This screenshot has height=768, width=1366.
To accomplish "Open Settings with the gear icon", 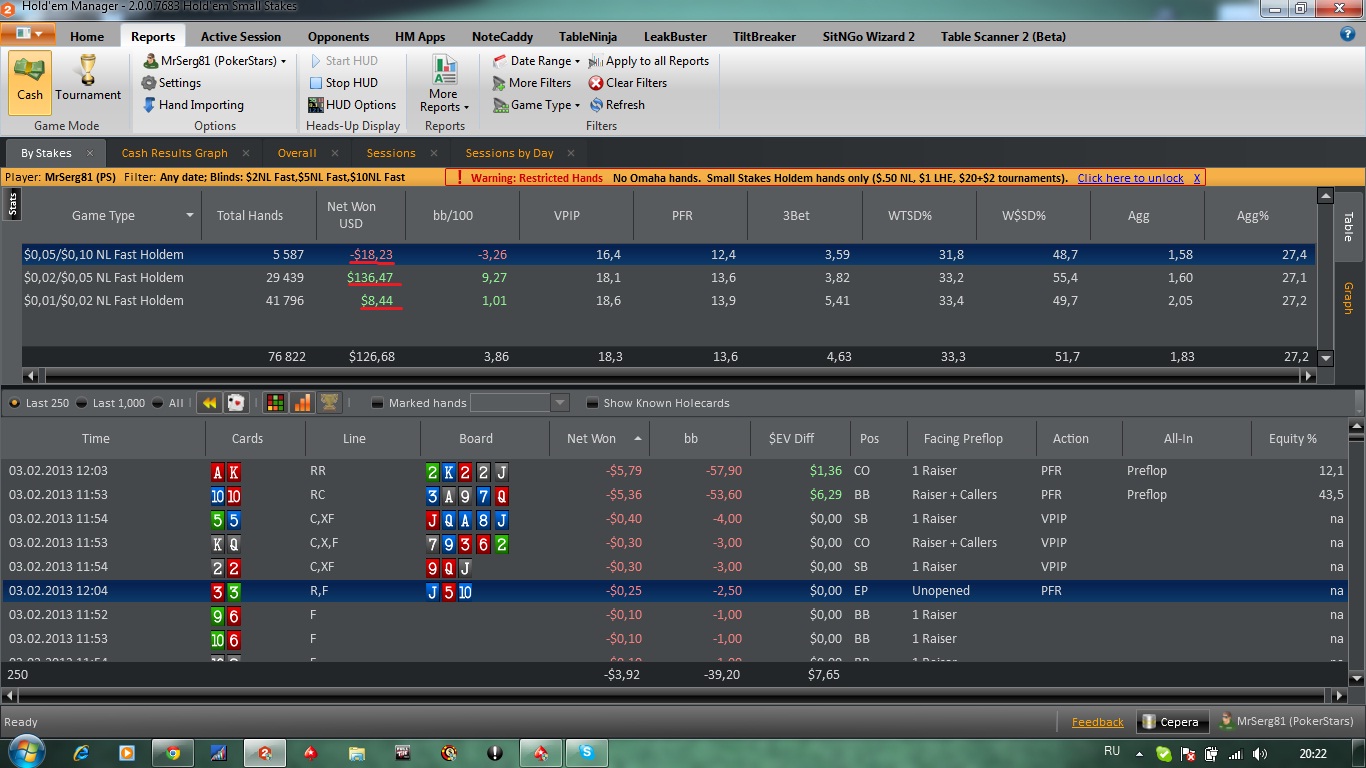I will point(171,83).
